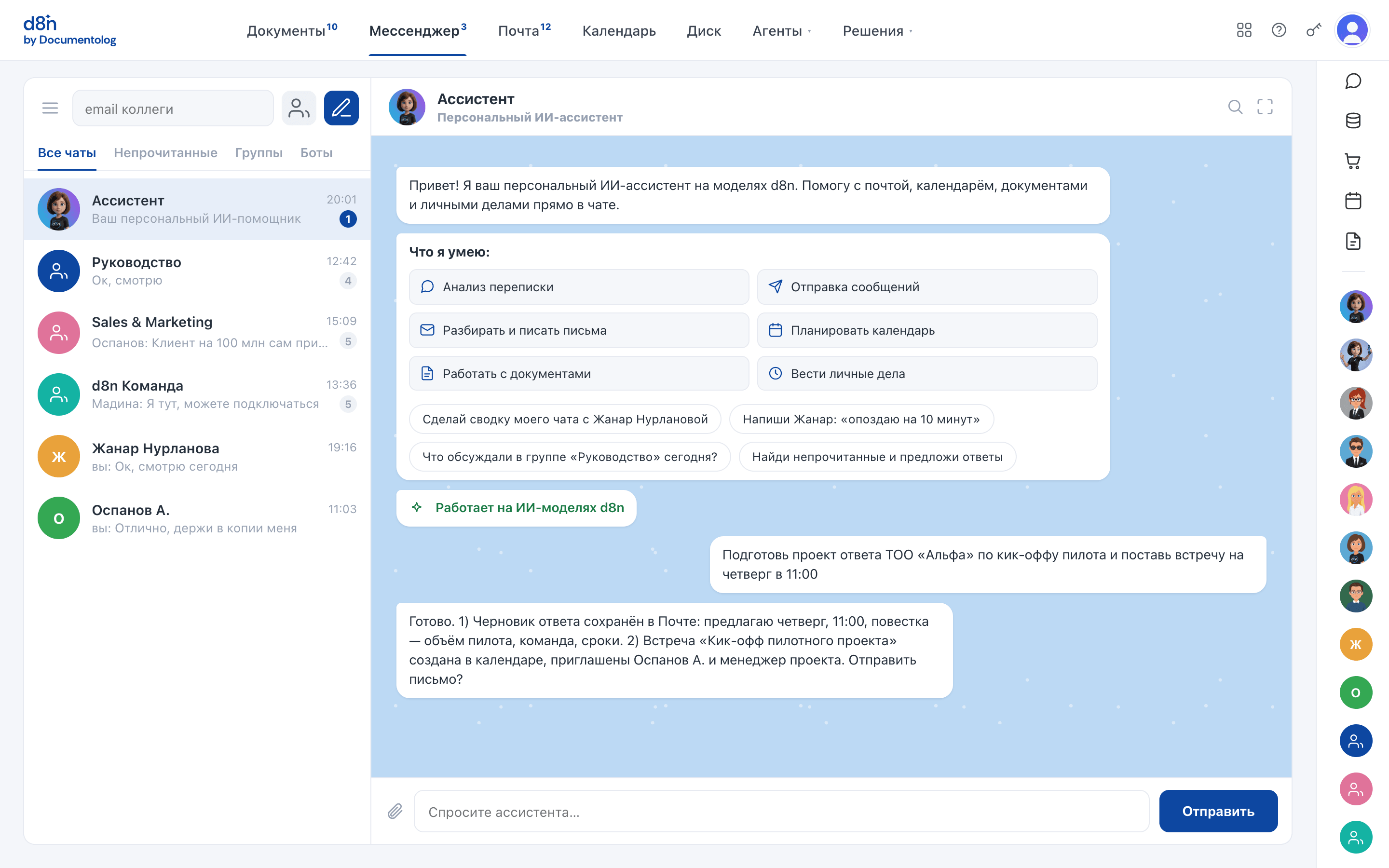Image resolution: width=1389 pixels, height=868 pixels.
Task: Expand the Агенты dropdown
Action: click(782, 31)
